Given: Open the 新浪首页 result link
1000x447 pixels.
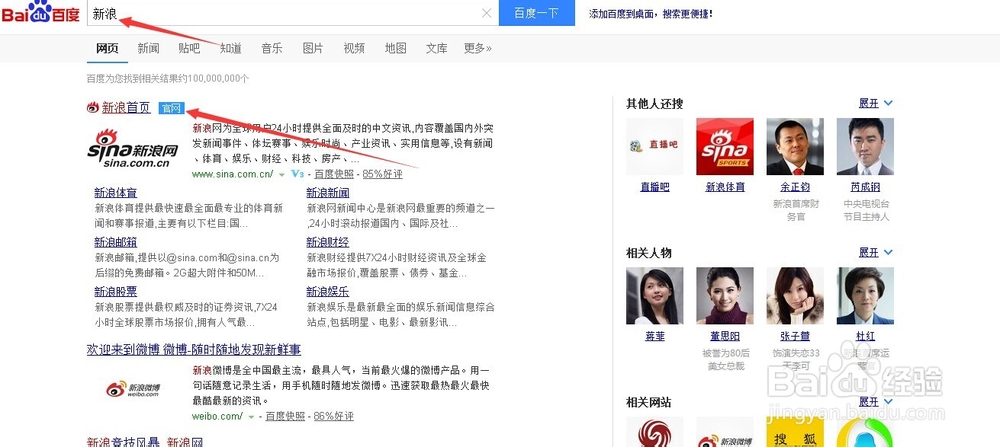Looking at the screenshot, I should [126, 108].
